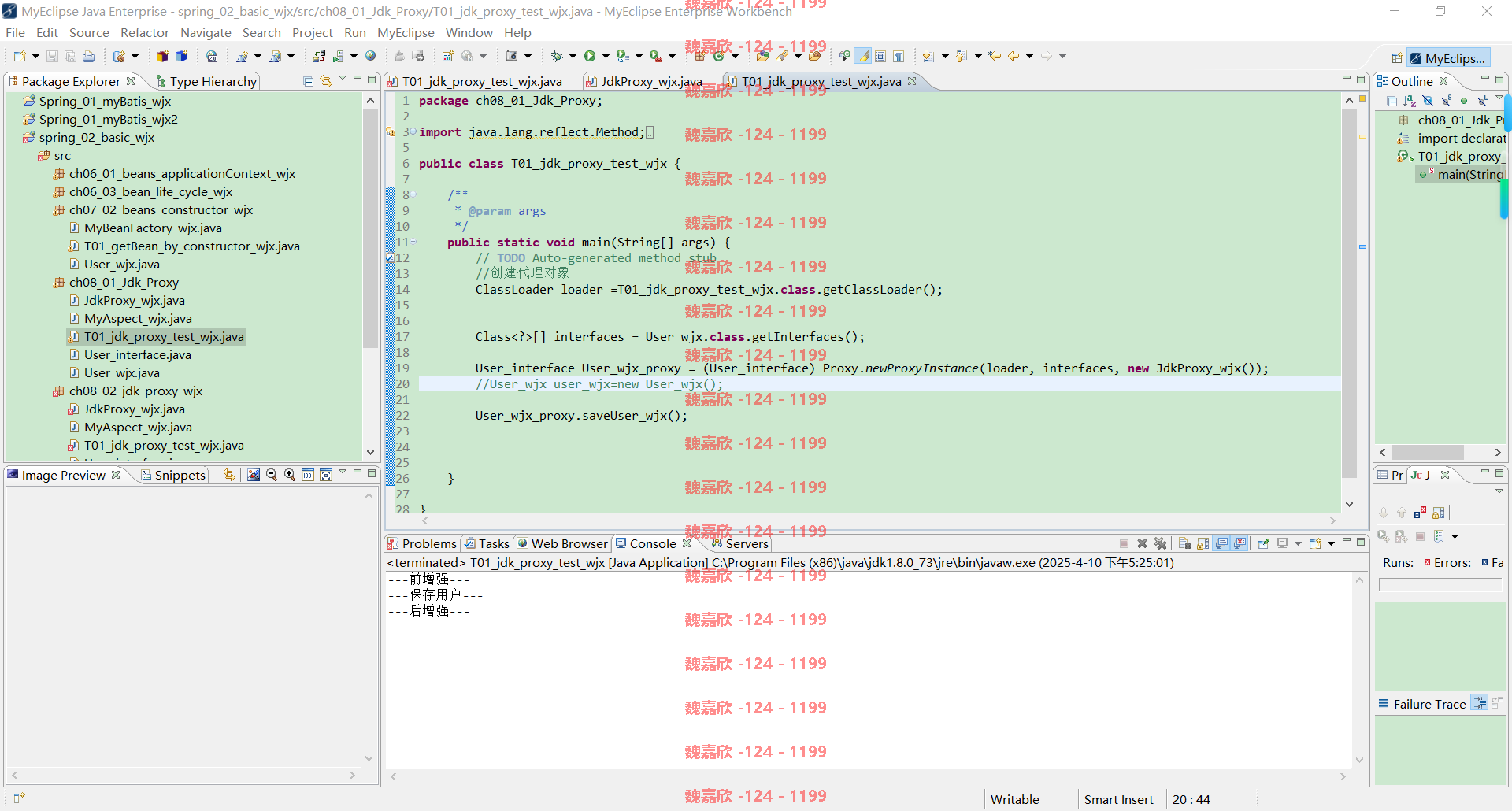Screen dimensions: 1512x811
Task: Click editor vertical scrollbar thumb
Action: coord(1349,293)
